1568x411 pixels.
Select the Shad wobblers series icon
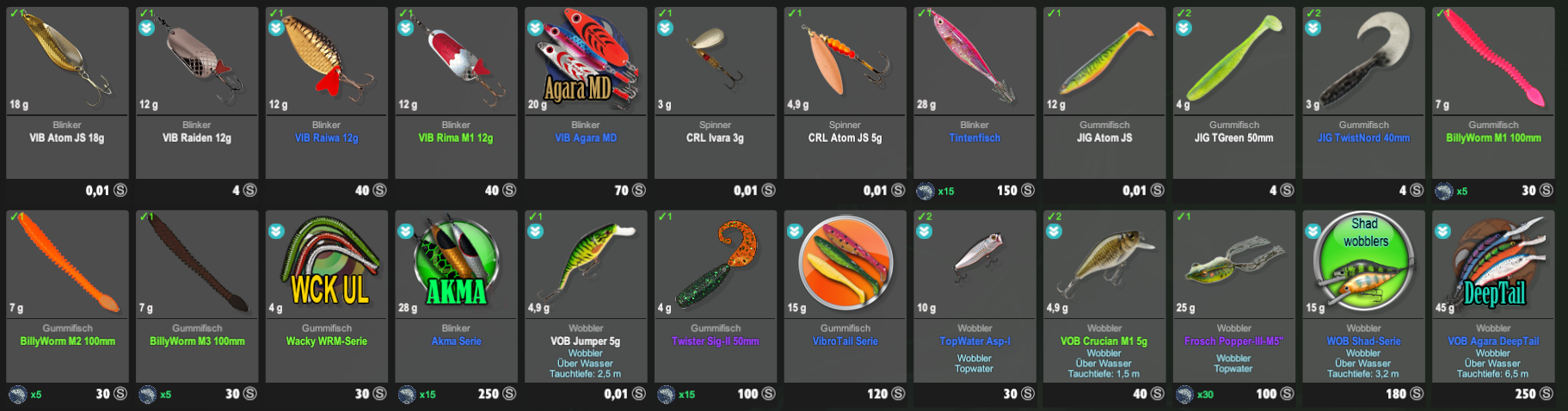[x=1364, y=261]
